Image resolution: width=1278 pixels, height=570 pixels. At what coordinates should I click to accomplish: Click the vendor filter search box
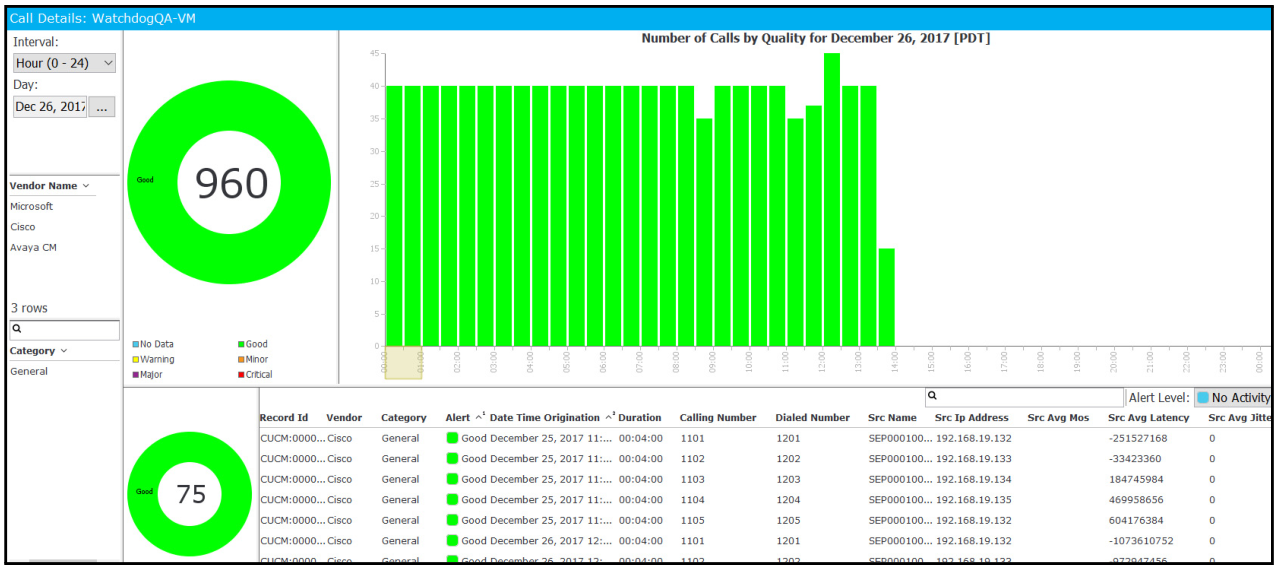(x=64, y=329)
